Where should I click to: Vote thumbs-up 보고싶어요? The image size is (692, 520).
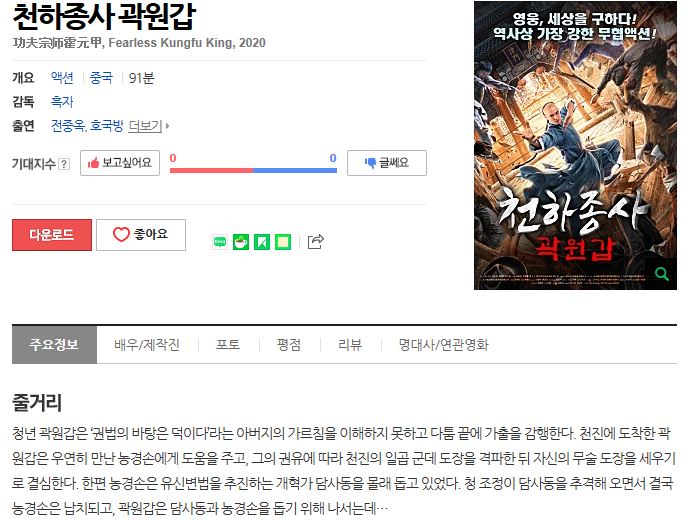pyautogui.click(x=120, y=163)
